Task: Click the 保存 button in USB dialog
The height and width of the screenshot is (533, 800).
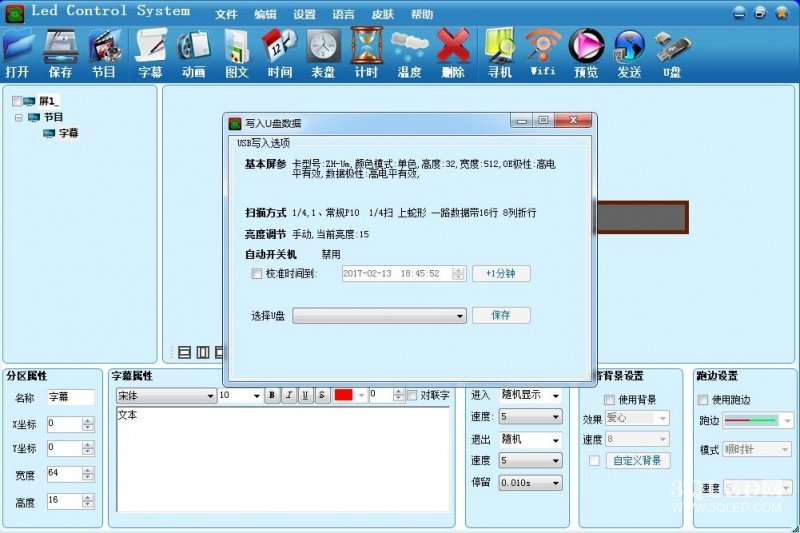Action: [x=502, y=315]
